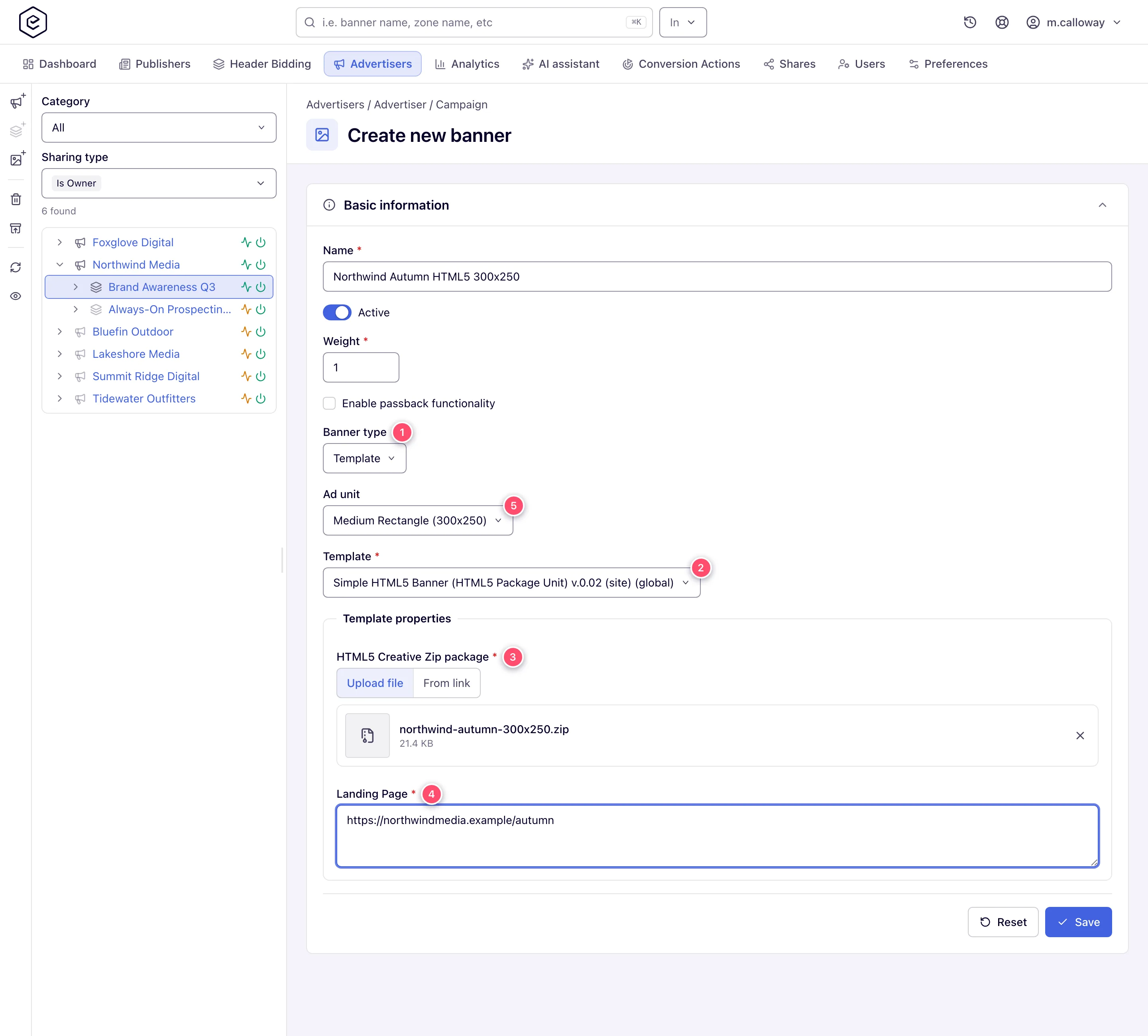Switch to the Header Bidding tab
Screen dimensions: 1148x1036
pos(262,64)
